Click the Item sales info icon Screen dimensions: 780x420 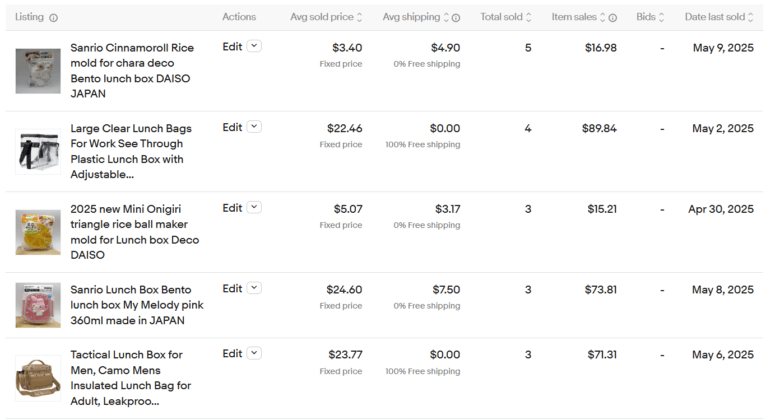(x=613, y=17)
